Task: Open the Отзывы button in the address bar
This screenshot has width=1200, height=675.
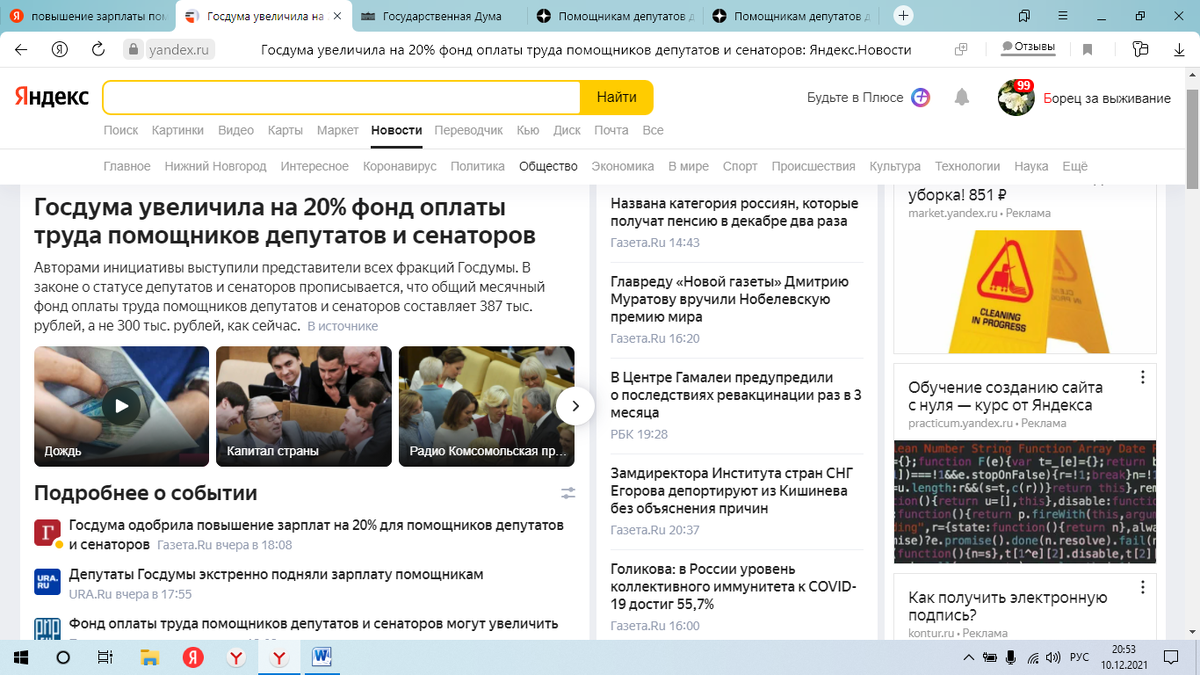Action: coord(1027,48)
